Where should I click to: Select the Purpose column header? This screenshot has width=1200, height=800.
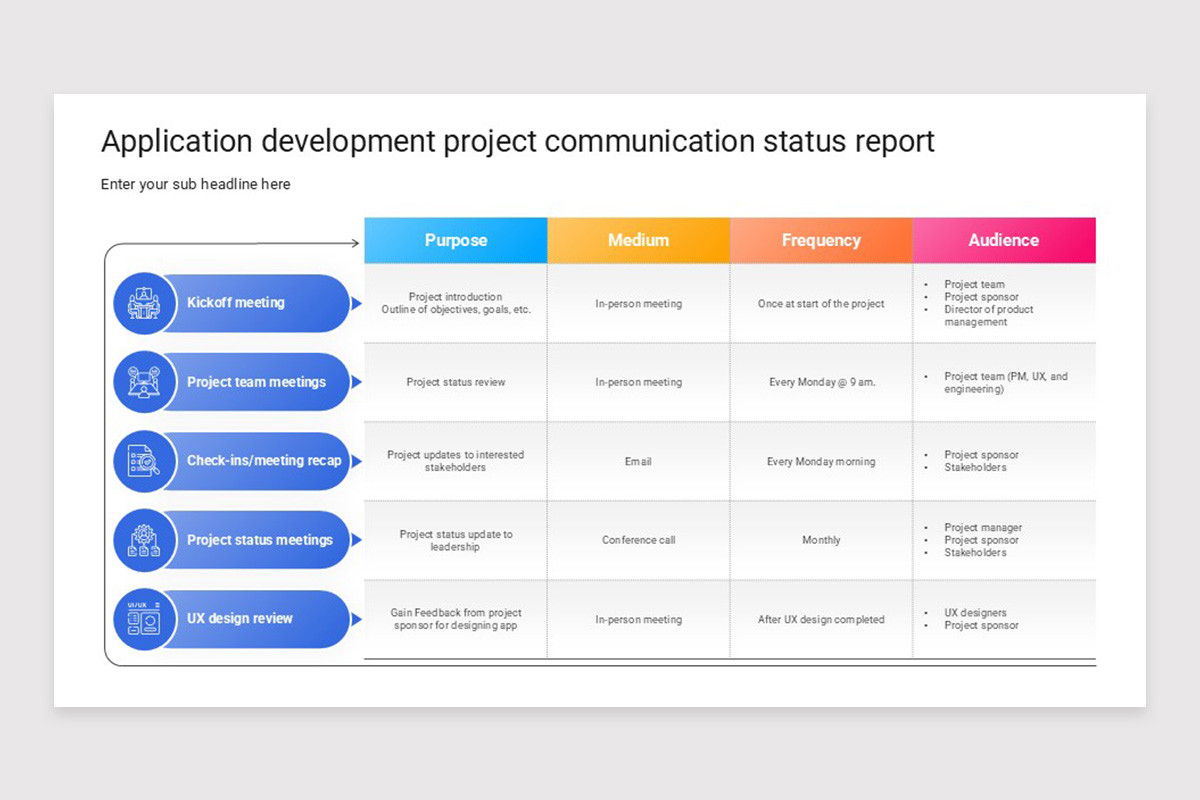456,240
